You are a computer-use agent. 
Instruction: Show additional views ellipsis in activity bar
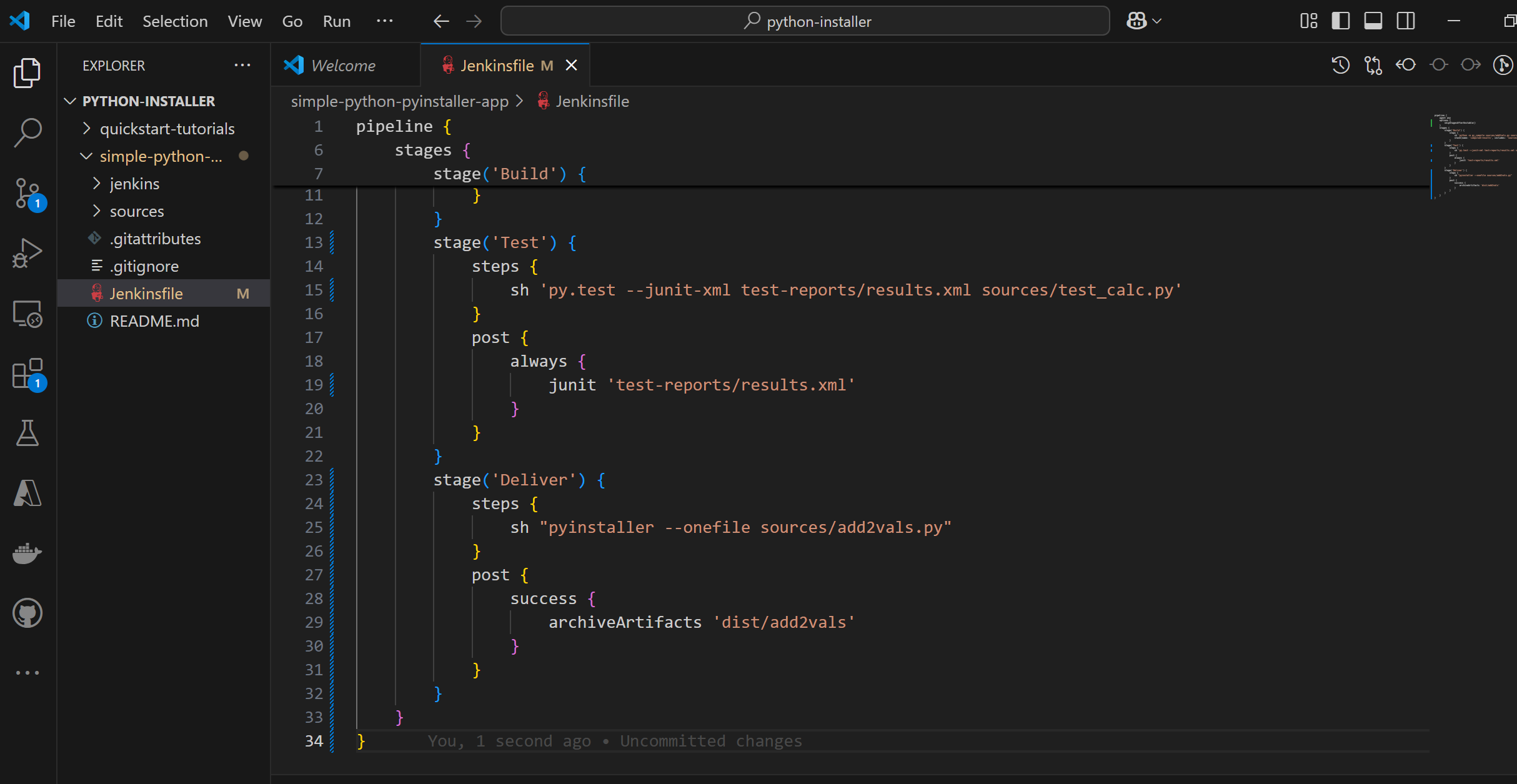pyautogui.click(x=27, y=673)
